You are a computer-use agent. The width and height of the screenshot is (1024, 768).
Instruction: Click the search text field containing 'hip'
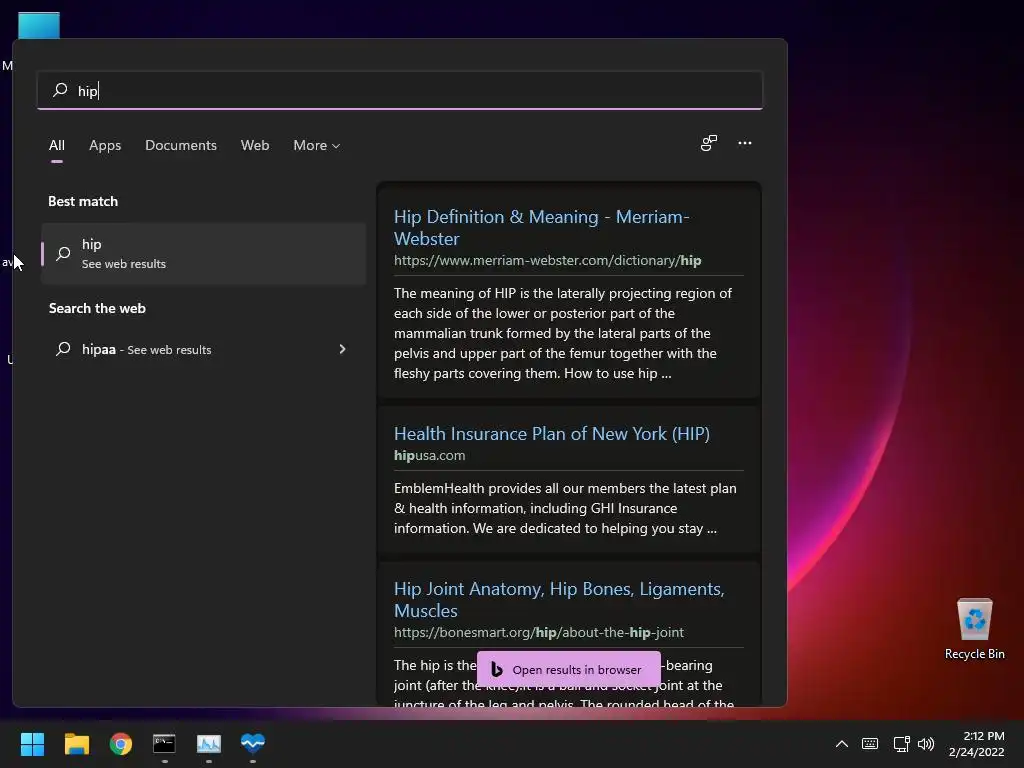[400, 90]
